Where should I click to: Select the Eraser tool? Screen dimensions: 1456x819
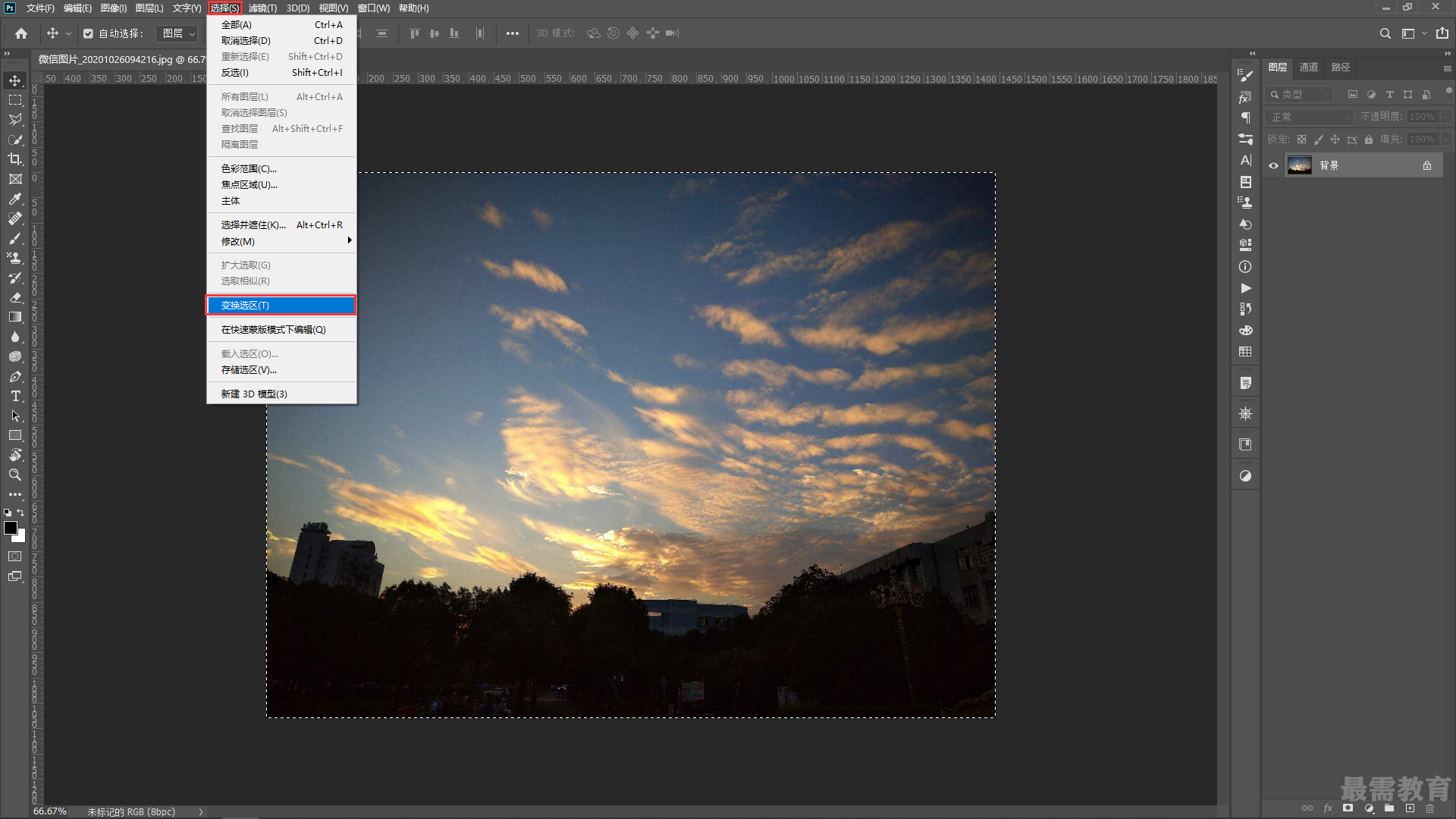tap(15, 297)
